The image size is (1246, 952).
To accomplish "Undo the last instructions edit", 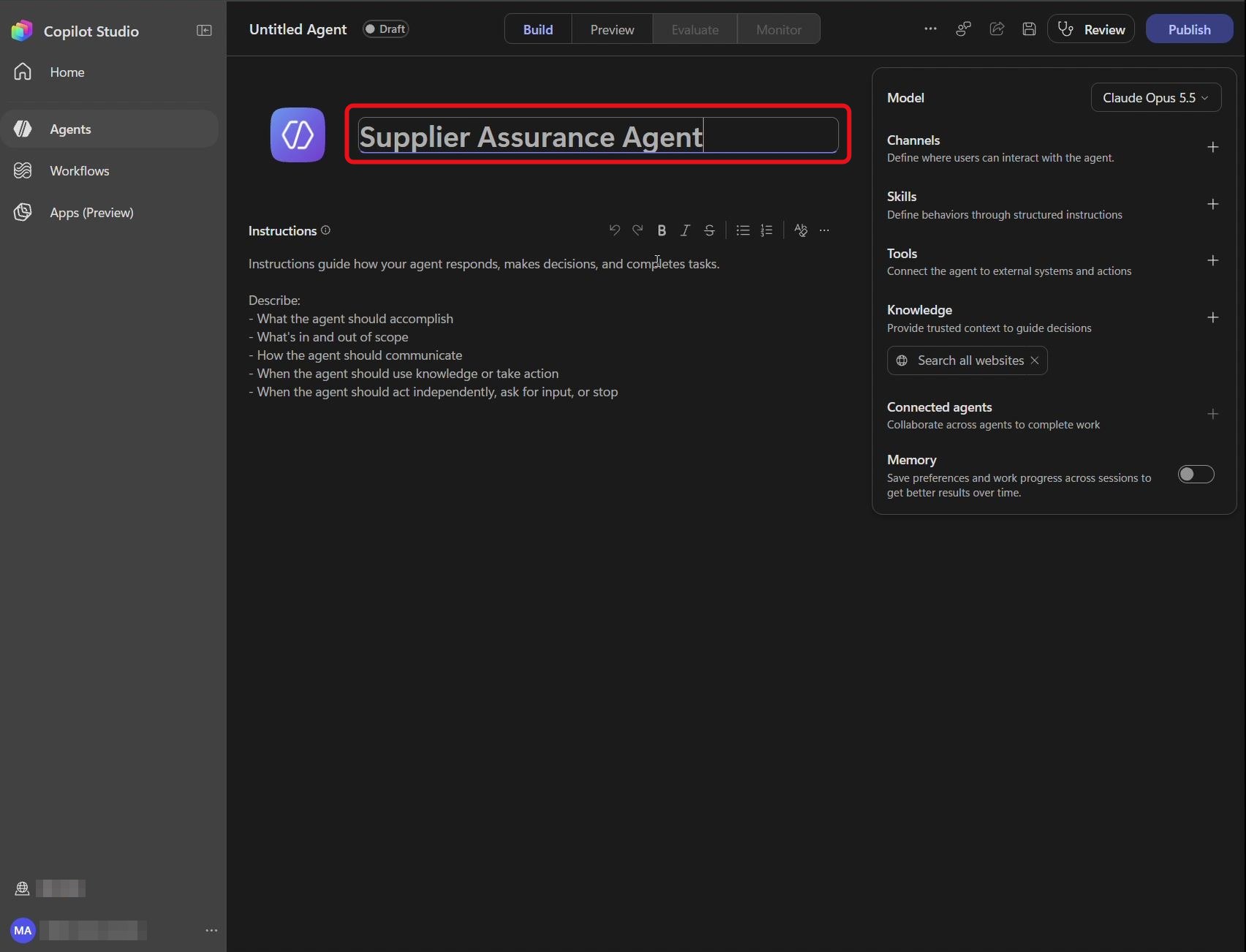I will click(614, 230).
